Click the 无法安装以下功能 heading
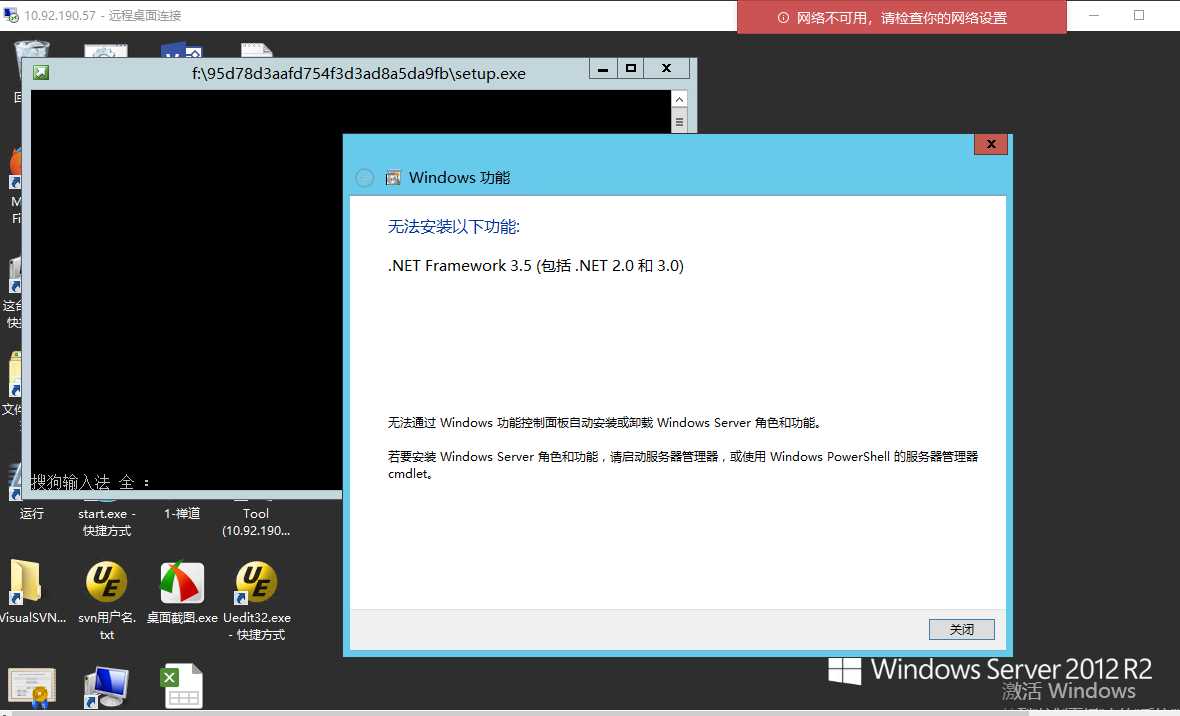The width and height of the screenshot is (1180, 716). click(454, 227)
